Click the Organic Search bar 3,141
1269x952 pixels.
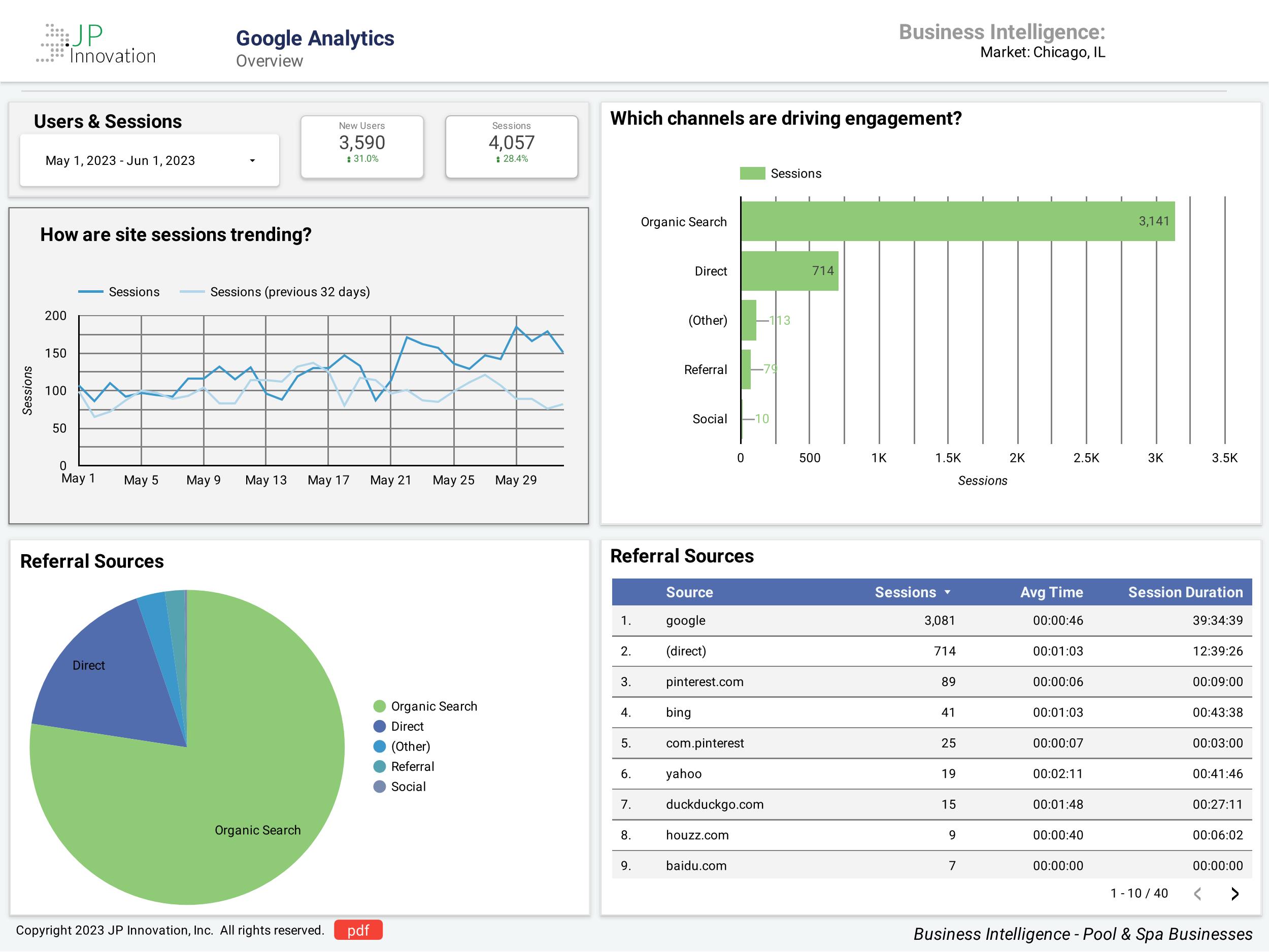coord(957,221)
